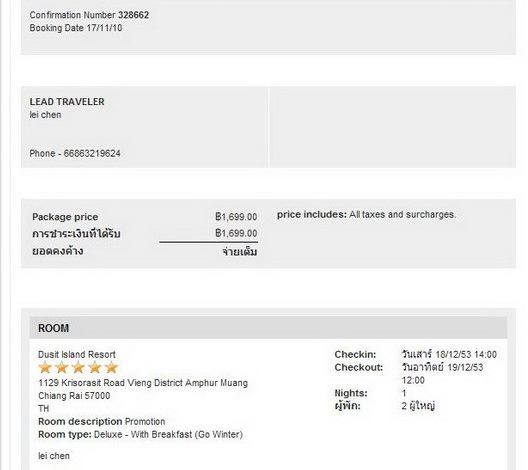Click the first gold star rating icon
528x470 pixels.
point(45,367)
